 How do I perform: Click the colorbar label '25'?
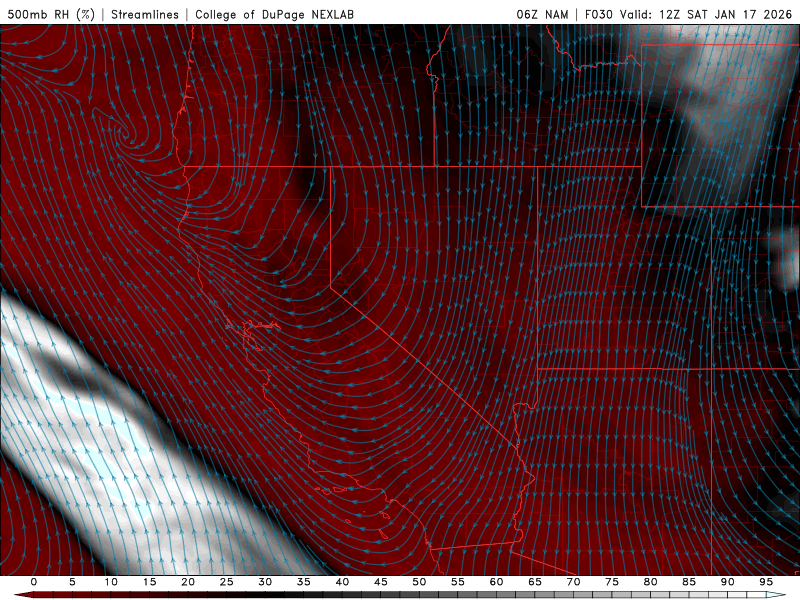pyautogui.click(x=227, y=582)
